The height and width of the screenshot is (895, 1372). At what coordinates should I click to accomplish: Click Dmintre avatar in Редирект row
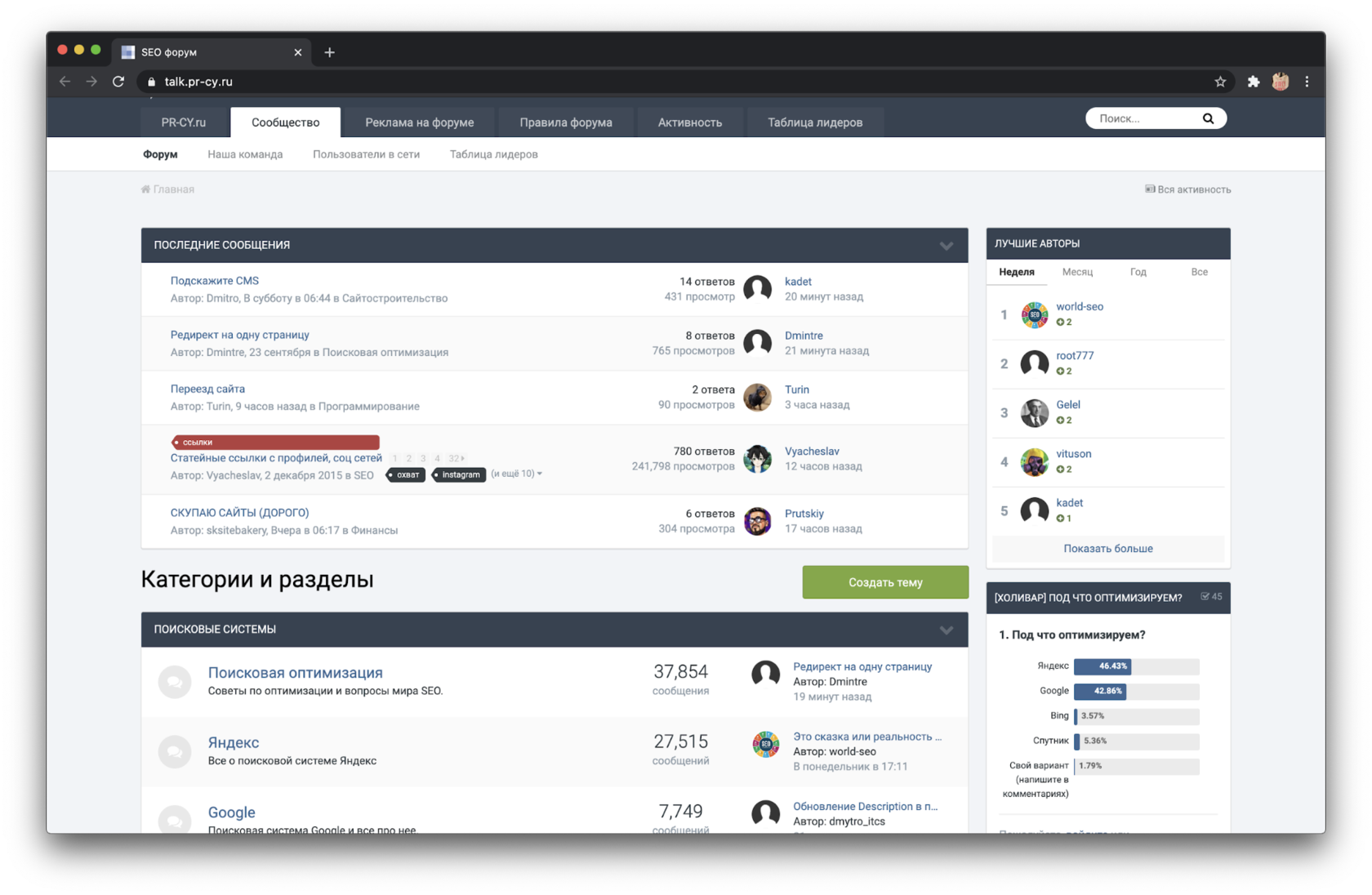pyautogui.click(x=757, y=343)
